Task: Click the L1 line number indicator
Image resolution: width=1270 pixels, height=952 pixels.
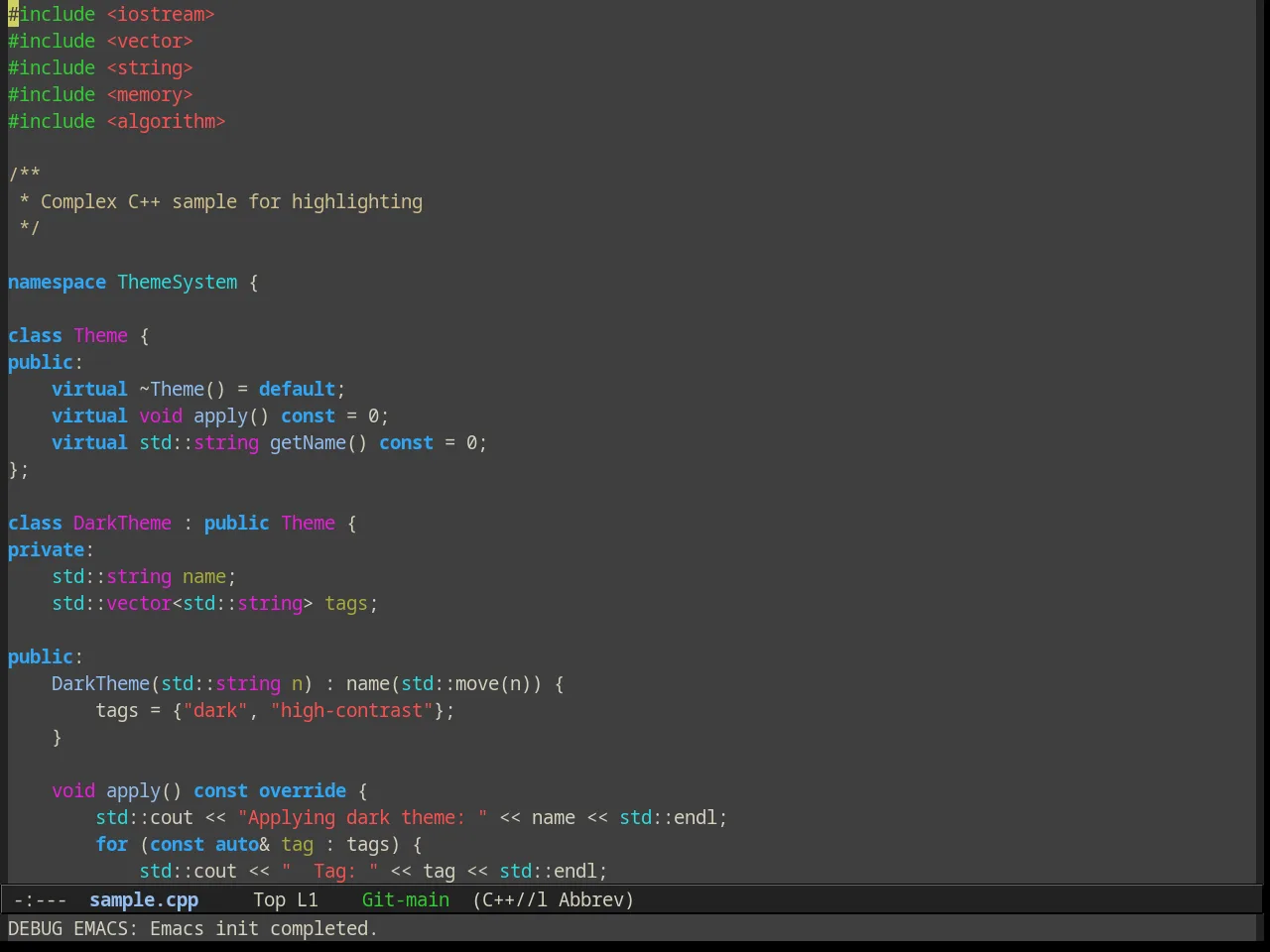Action: [308, 899]
